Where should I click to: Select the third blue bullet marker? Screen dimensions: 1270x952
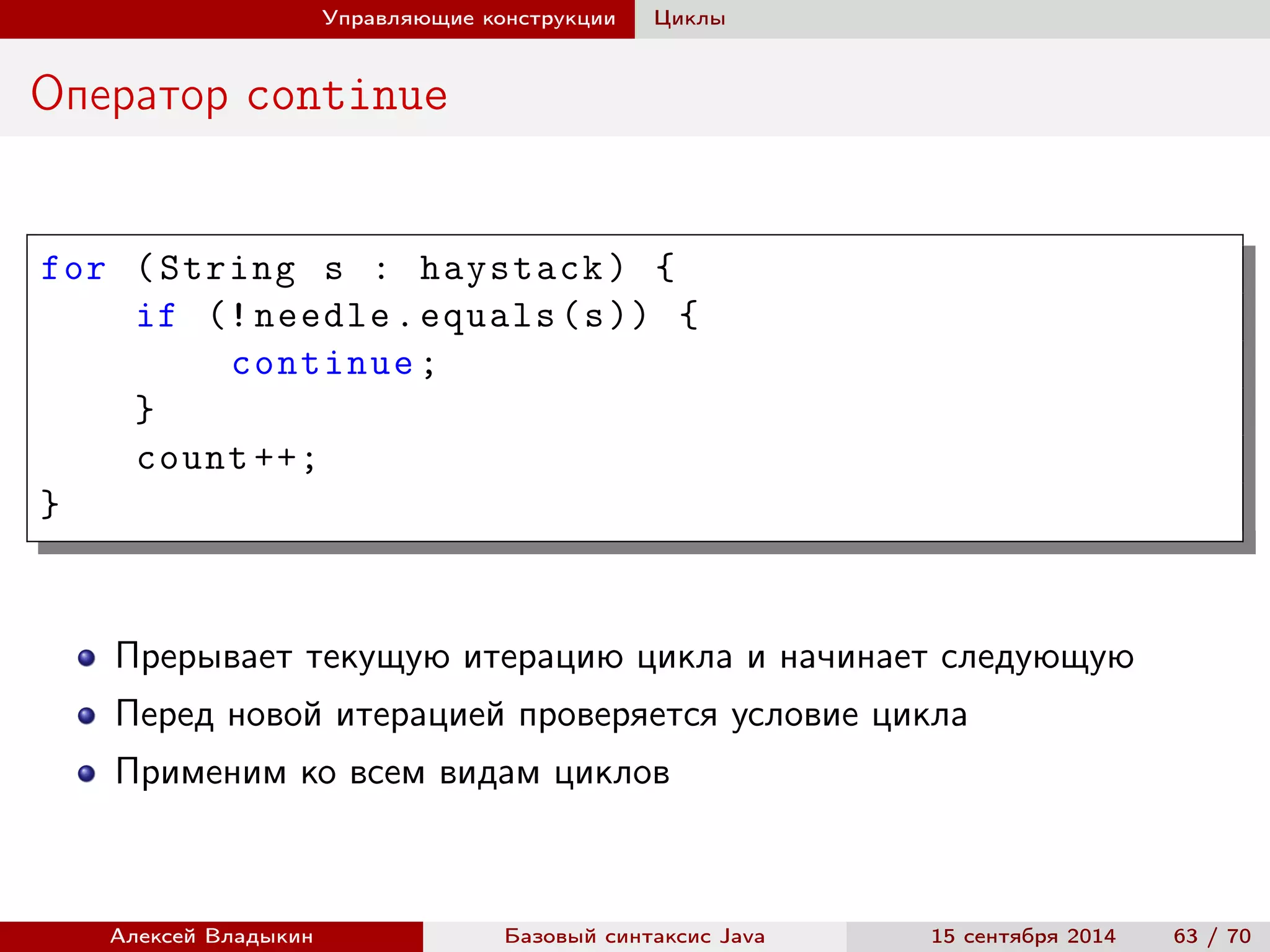point(87,773)
